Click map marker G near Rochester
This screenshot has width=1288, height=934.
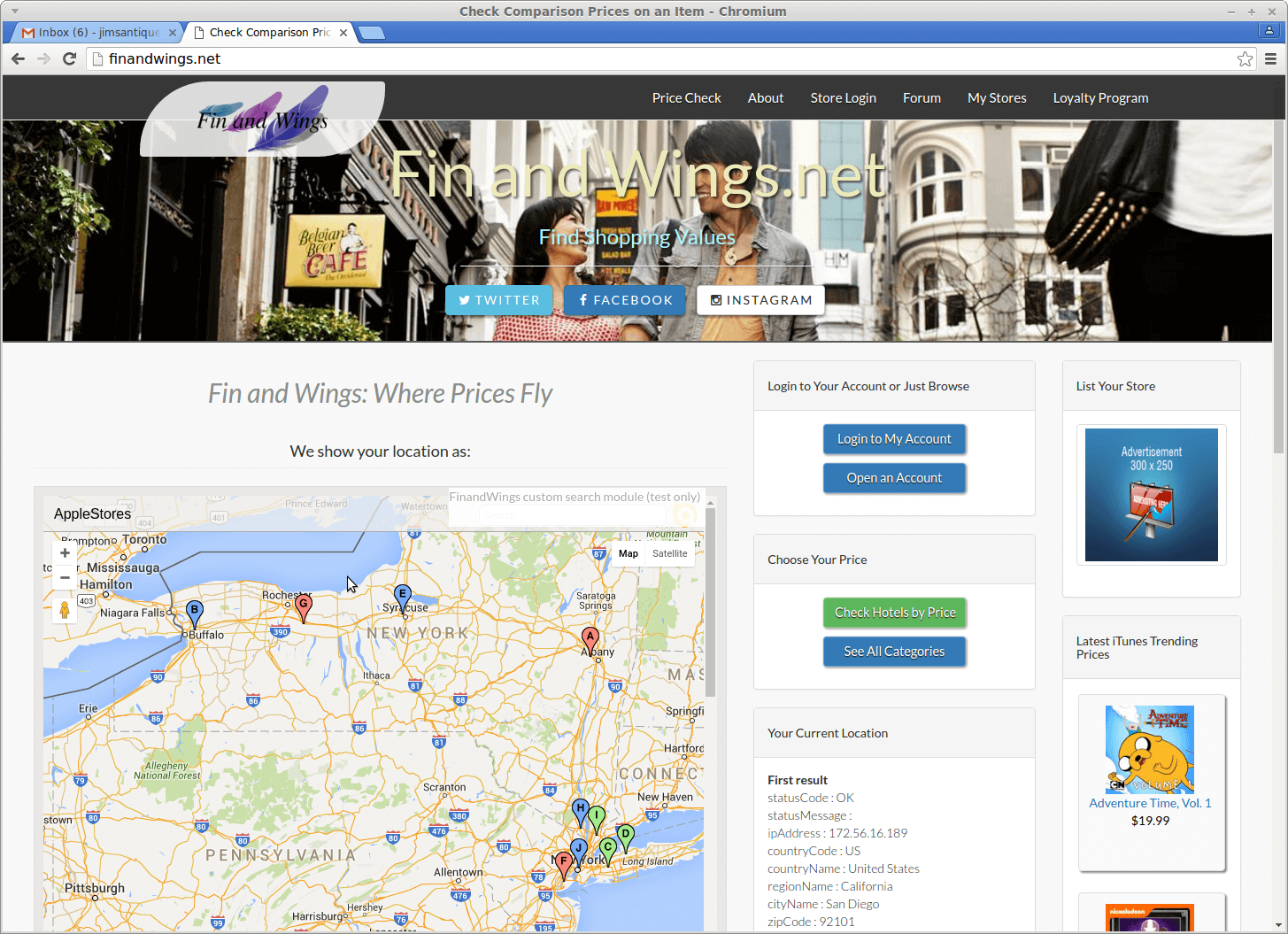(304, 607)
